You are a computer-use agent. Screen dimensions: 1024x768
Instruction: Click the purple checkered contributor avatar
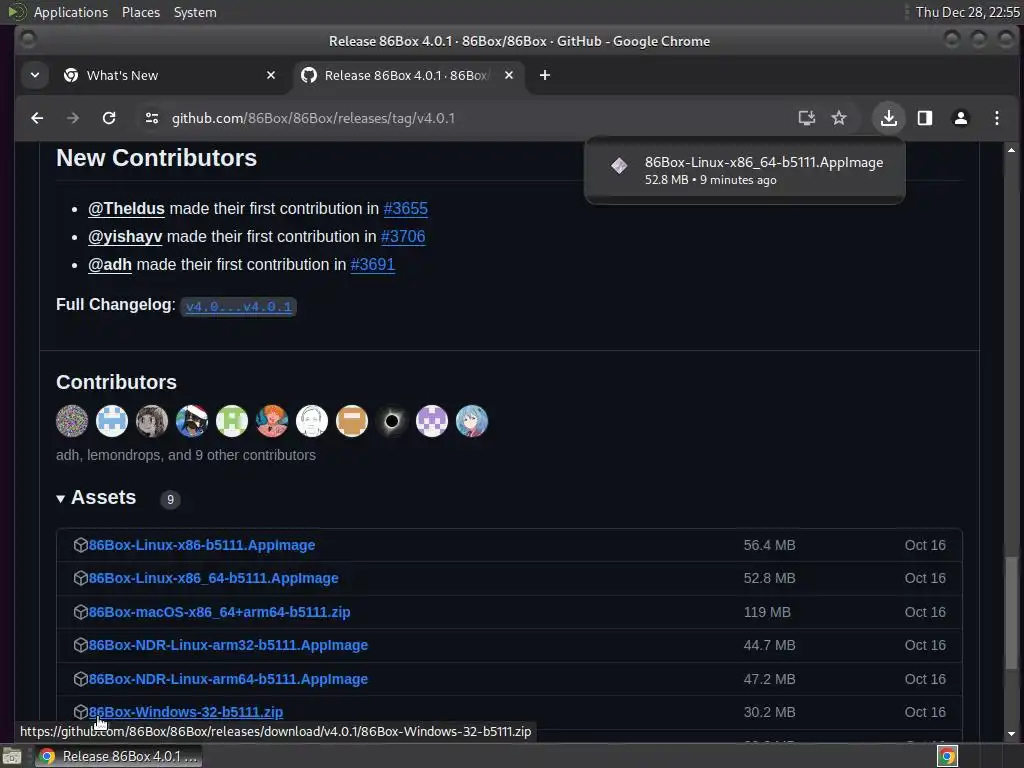click(x=432, y=421)
